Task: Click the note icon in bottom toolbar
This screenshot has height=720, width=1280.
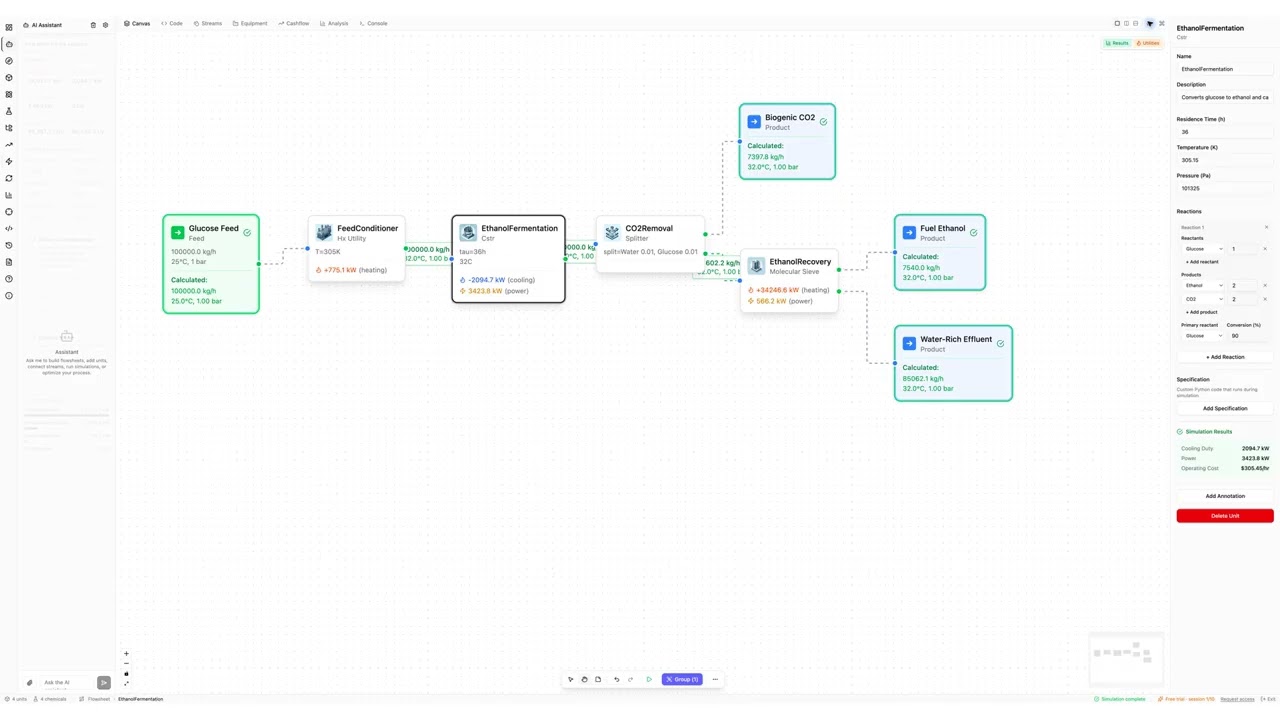Action: [x=598, y=679]
